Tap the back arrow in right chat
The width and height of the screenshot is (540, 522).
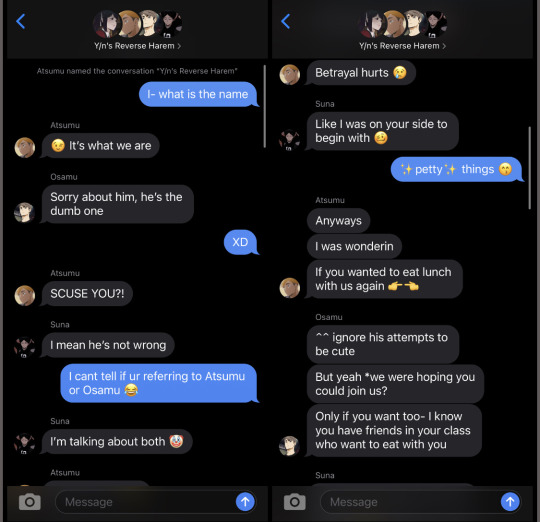285,21
